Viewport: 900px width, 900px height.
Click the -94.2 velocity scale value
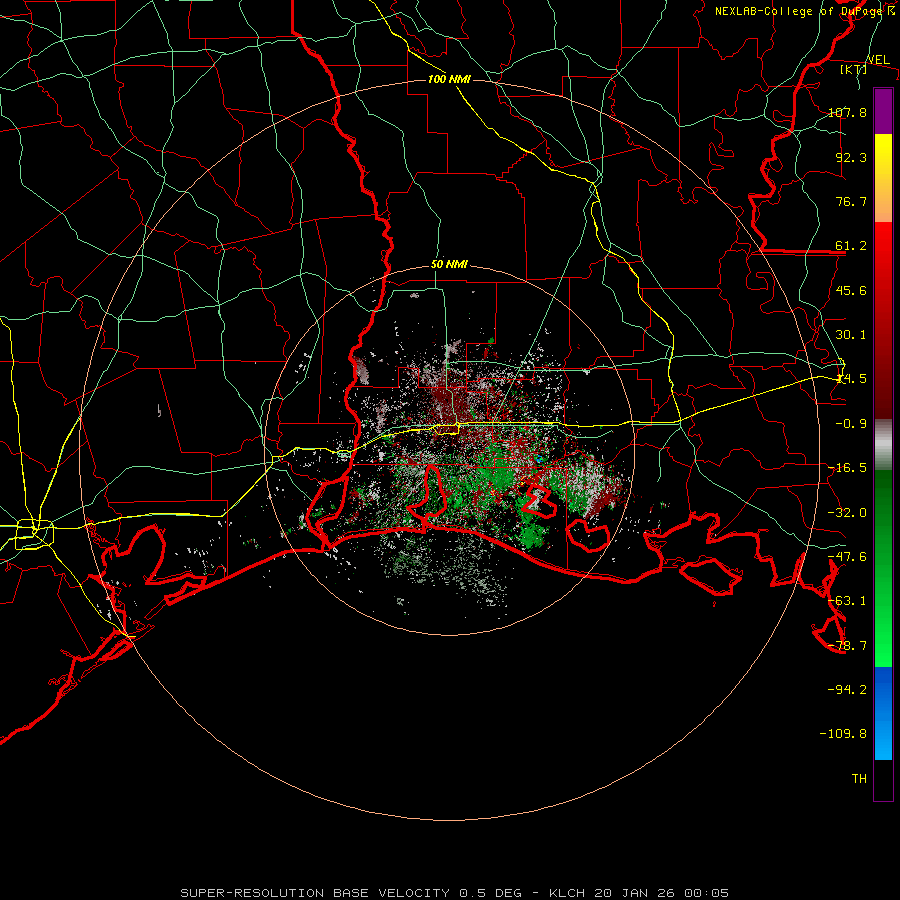[x=847, y=689]
